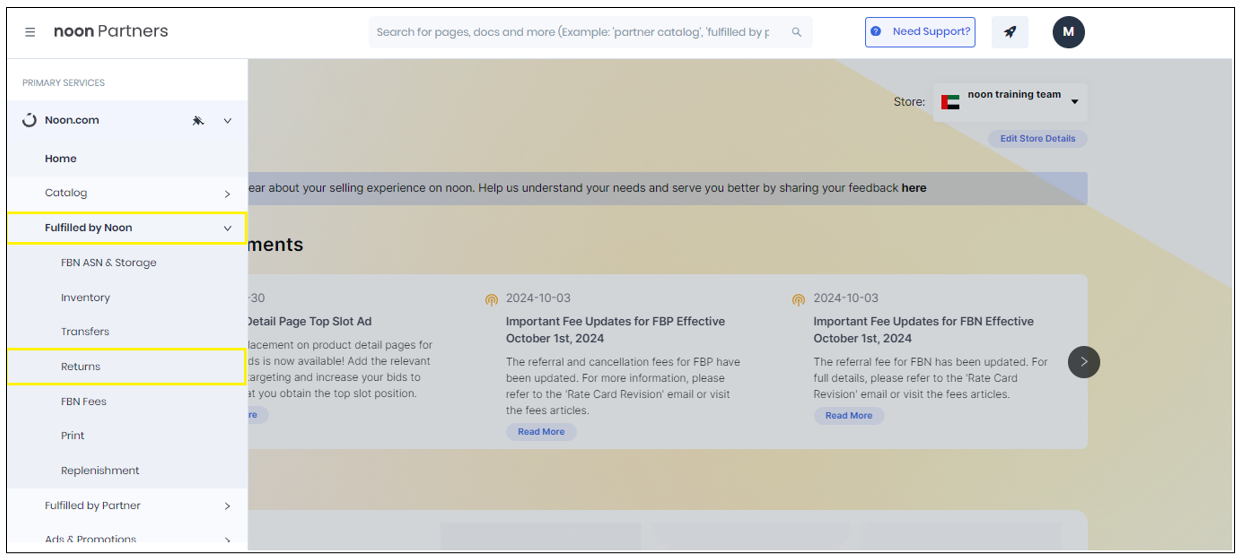Open the noon training team store dropdown
This screenshot has height=557, width=1241.
[x=1010, y=102]
